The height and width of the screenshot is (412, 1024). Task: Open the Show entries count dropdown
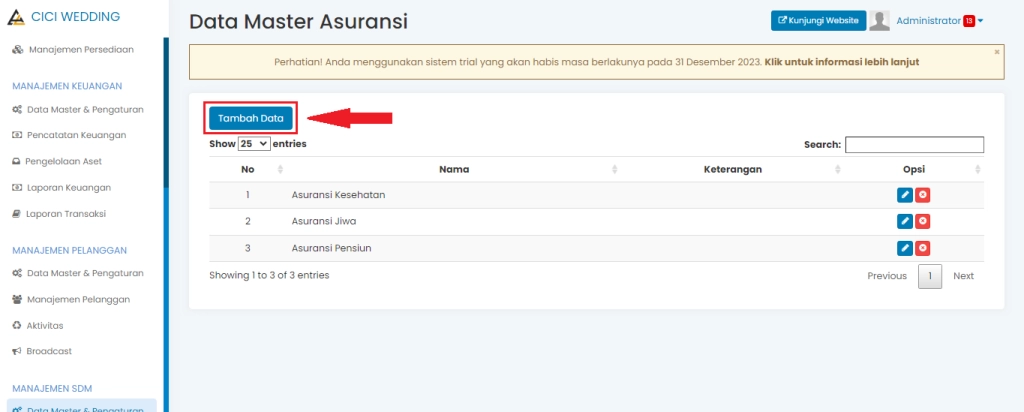point(254,144)
